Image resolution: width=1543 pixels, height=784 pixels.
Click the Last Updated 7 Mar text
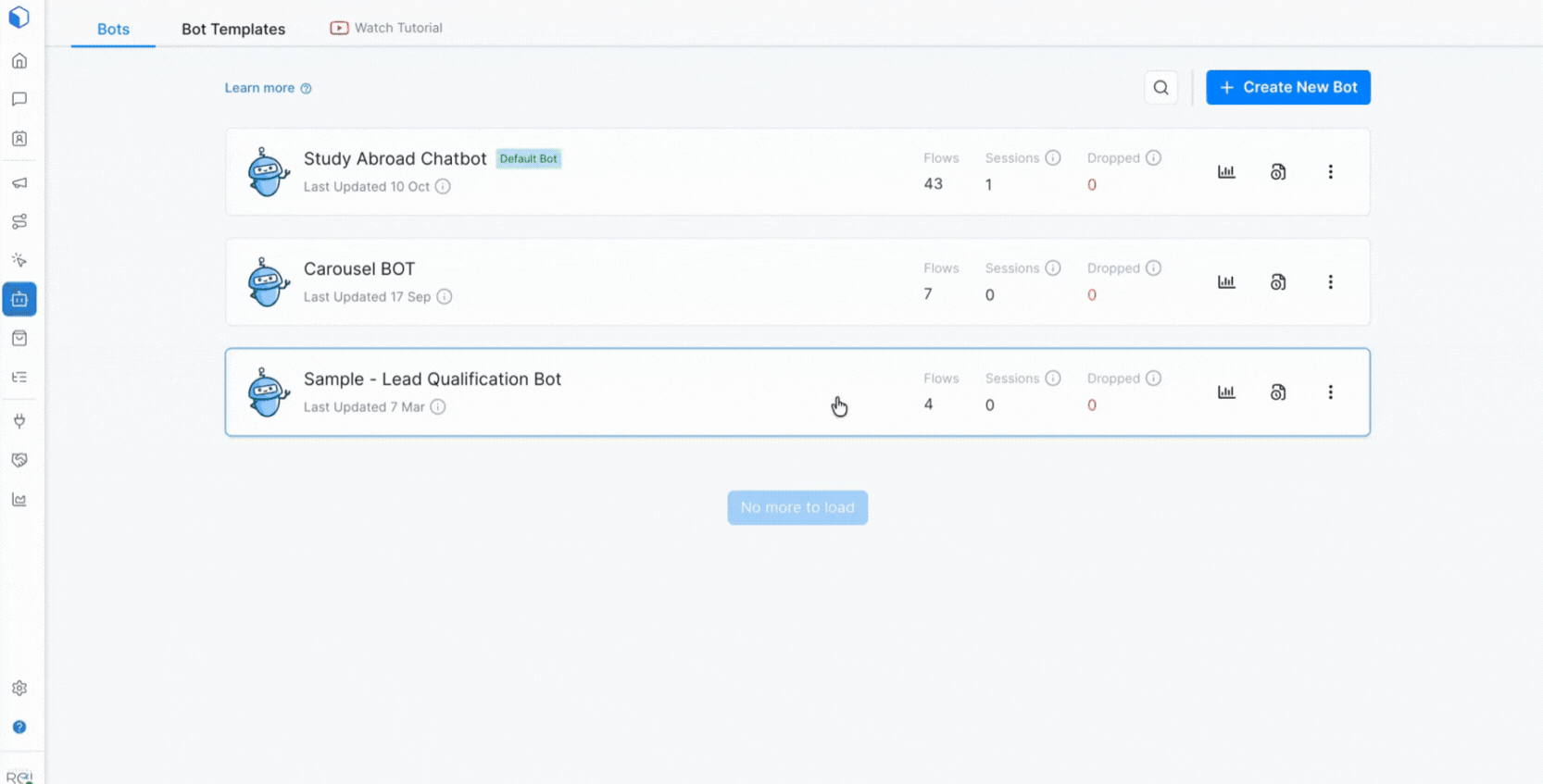pos(364,406)
